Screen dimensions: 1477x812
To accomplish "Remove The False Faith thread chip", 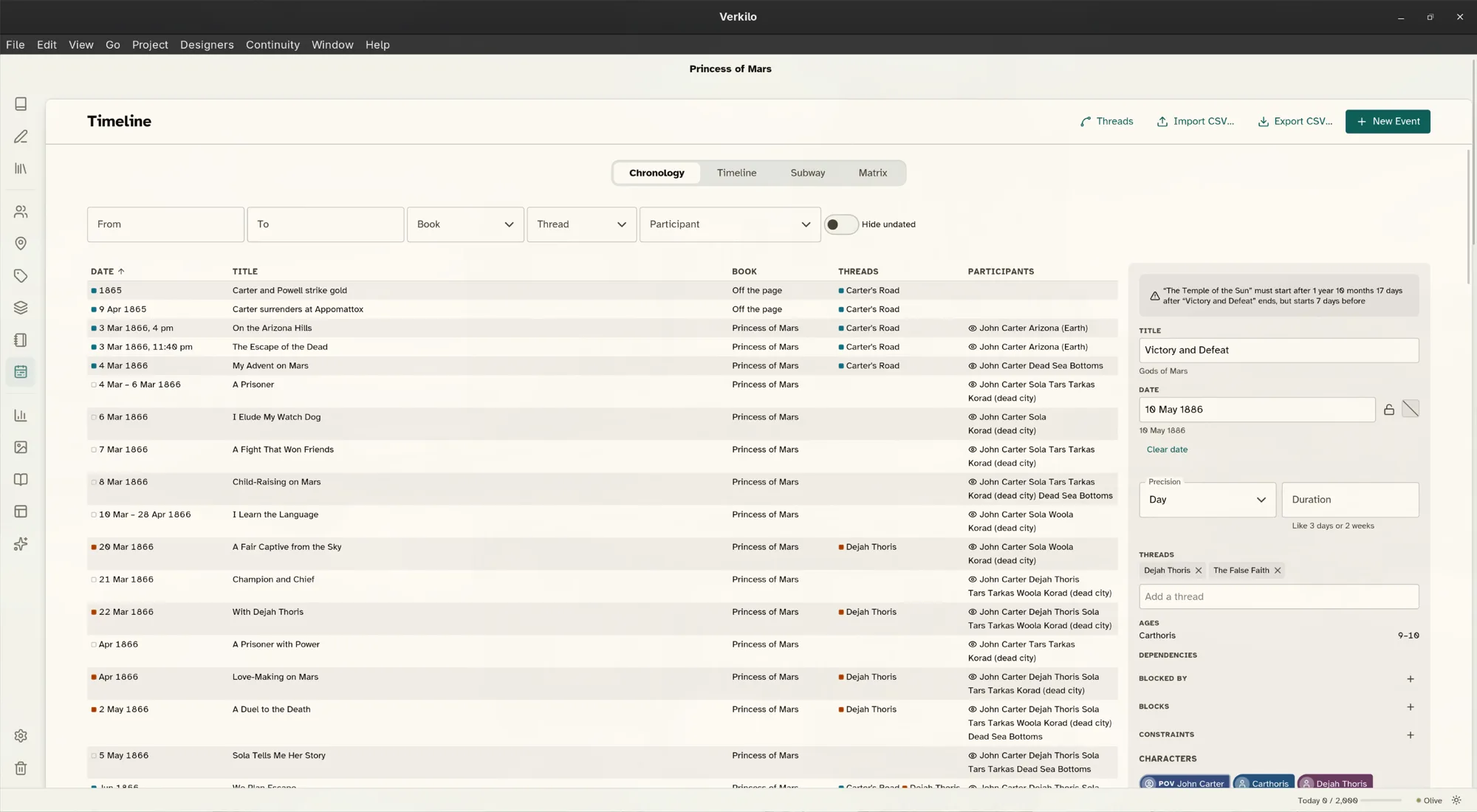I will click(1278, 571).
